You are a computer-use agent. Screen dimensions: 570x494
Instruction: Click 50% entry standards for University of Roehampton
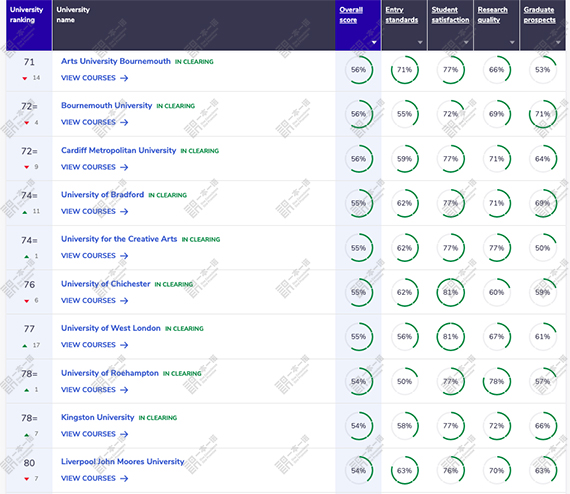pos(405,382)
